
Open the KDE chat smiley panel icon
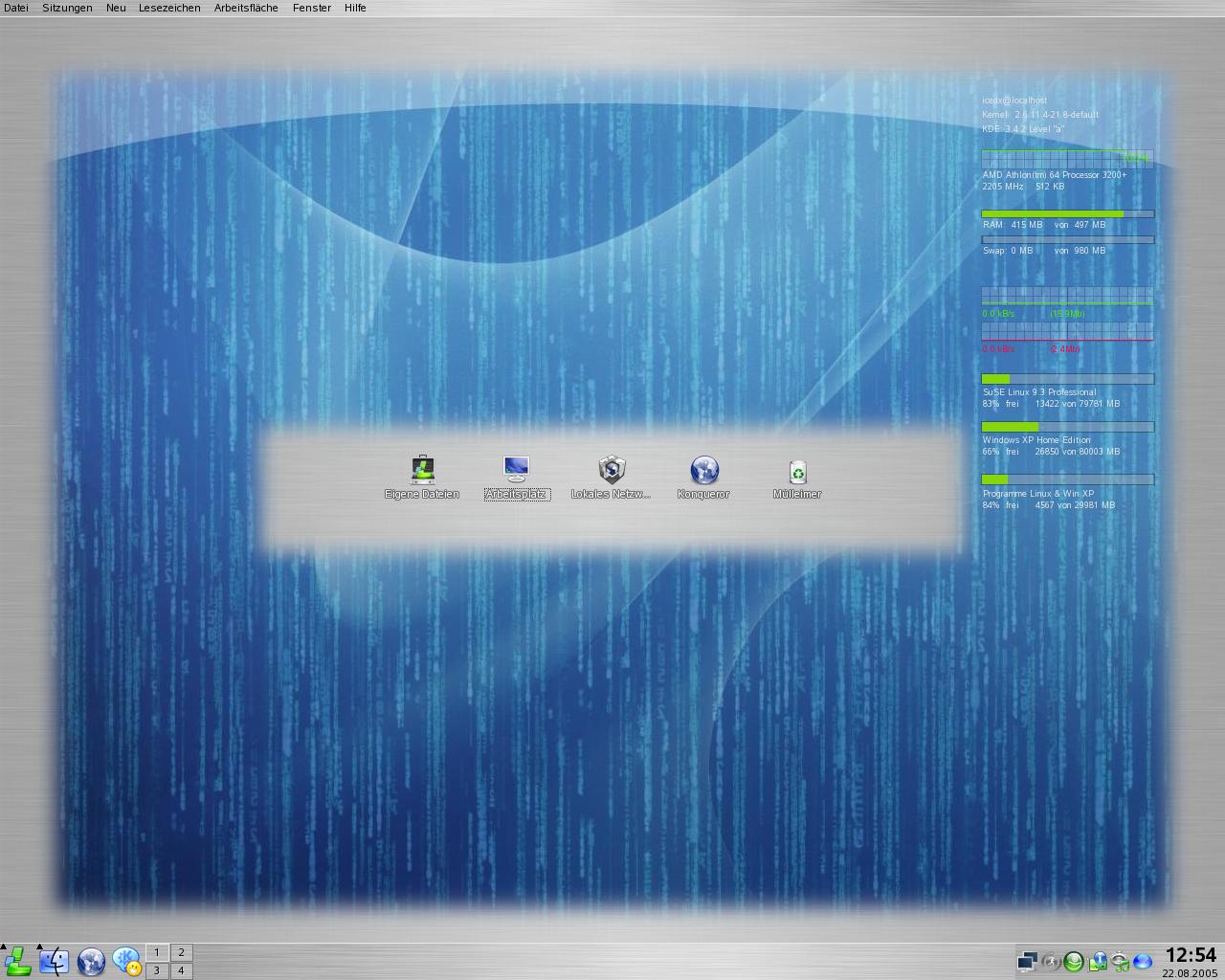pyautogui.click(x=127, y=961)
